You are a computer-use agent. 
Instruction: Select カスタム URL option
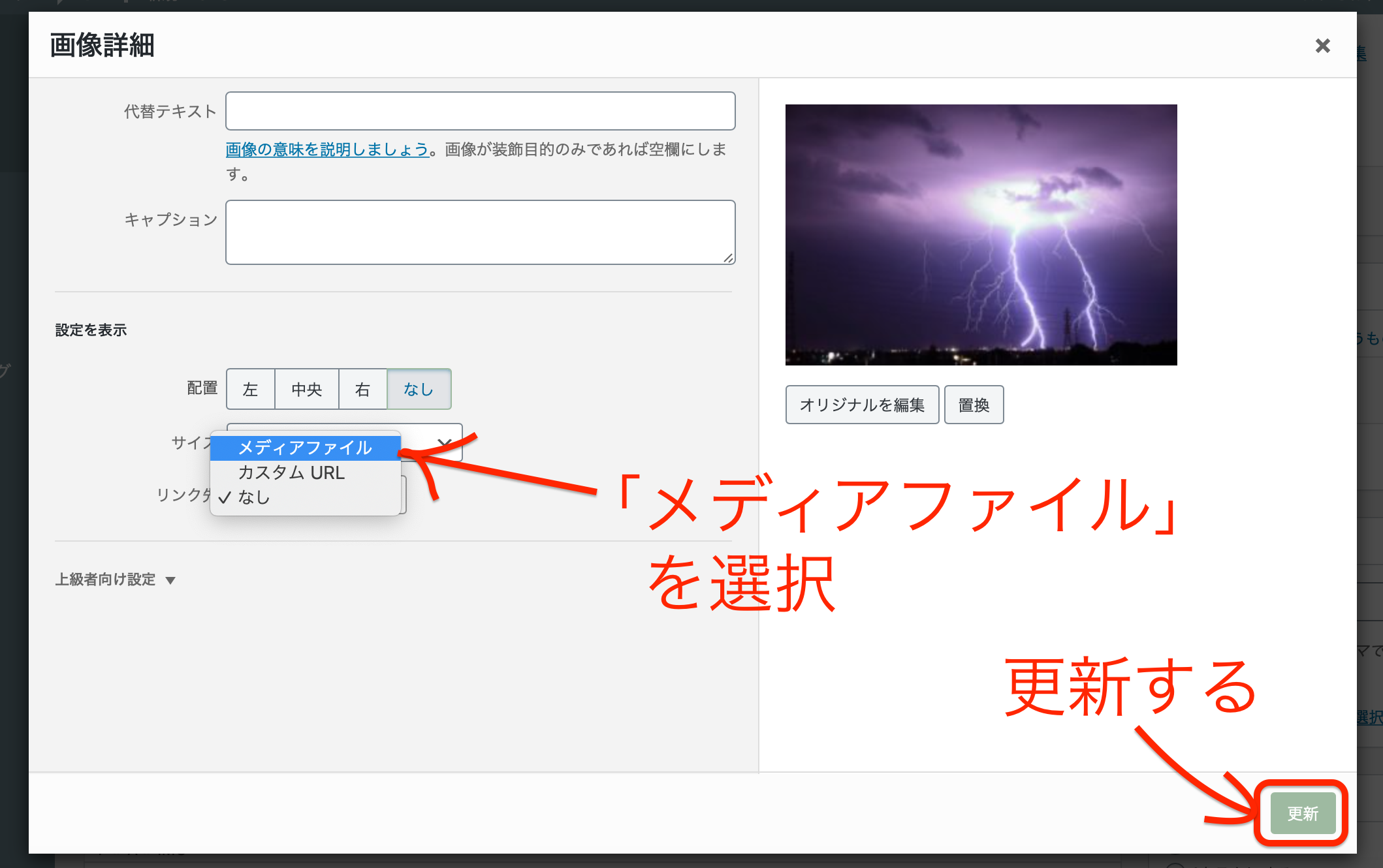point(291,473)
